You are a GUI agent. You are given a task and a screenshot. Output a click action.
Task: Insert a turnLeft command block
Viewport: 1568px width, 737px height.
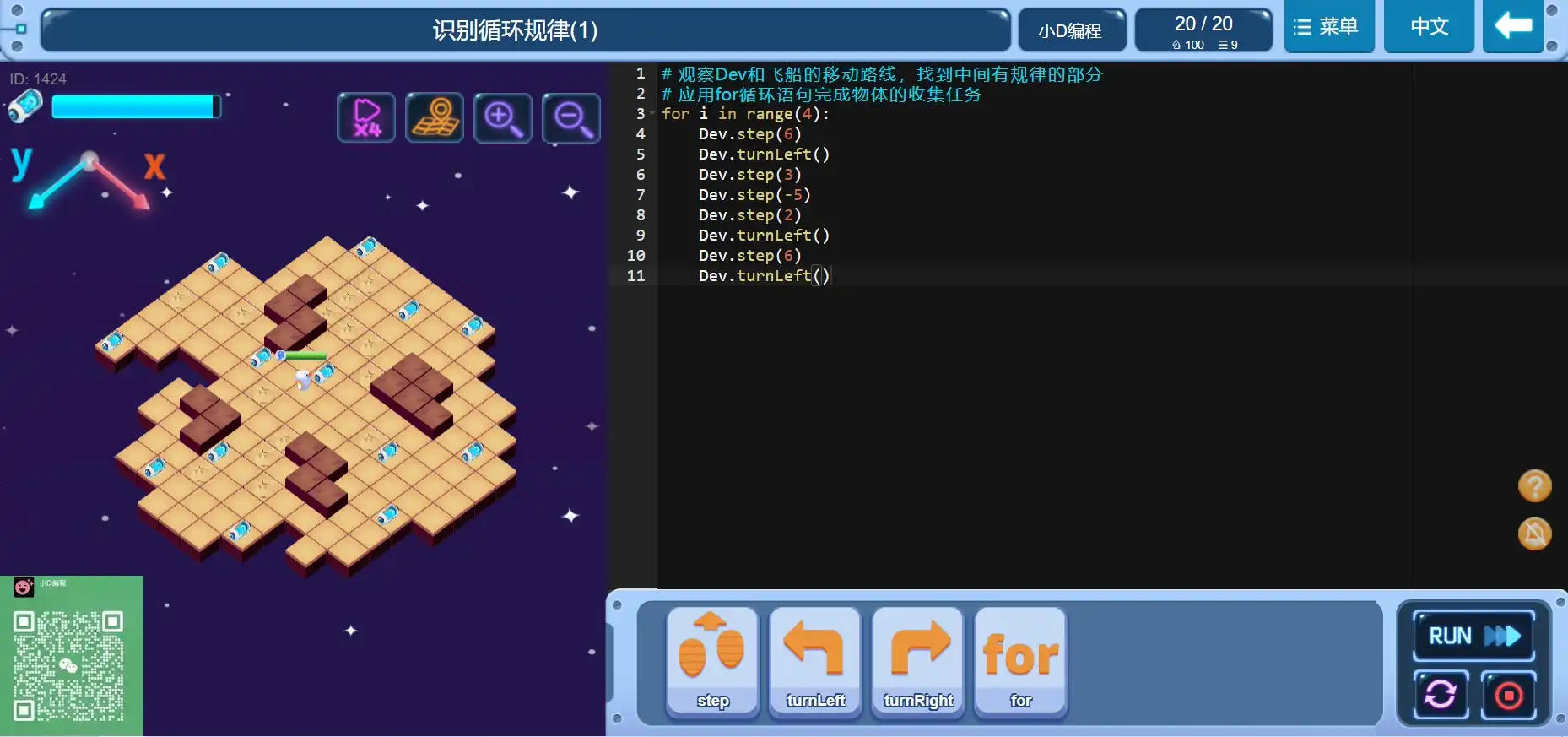pos(815,661)
